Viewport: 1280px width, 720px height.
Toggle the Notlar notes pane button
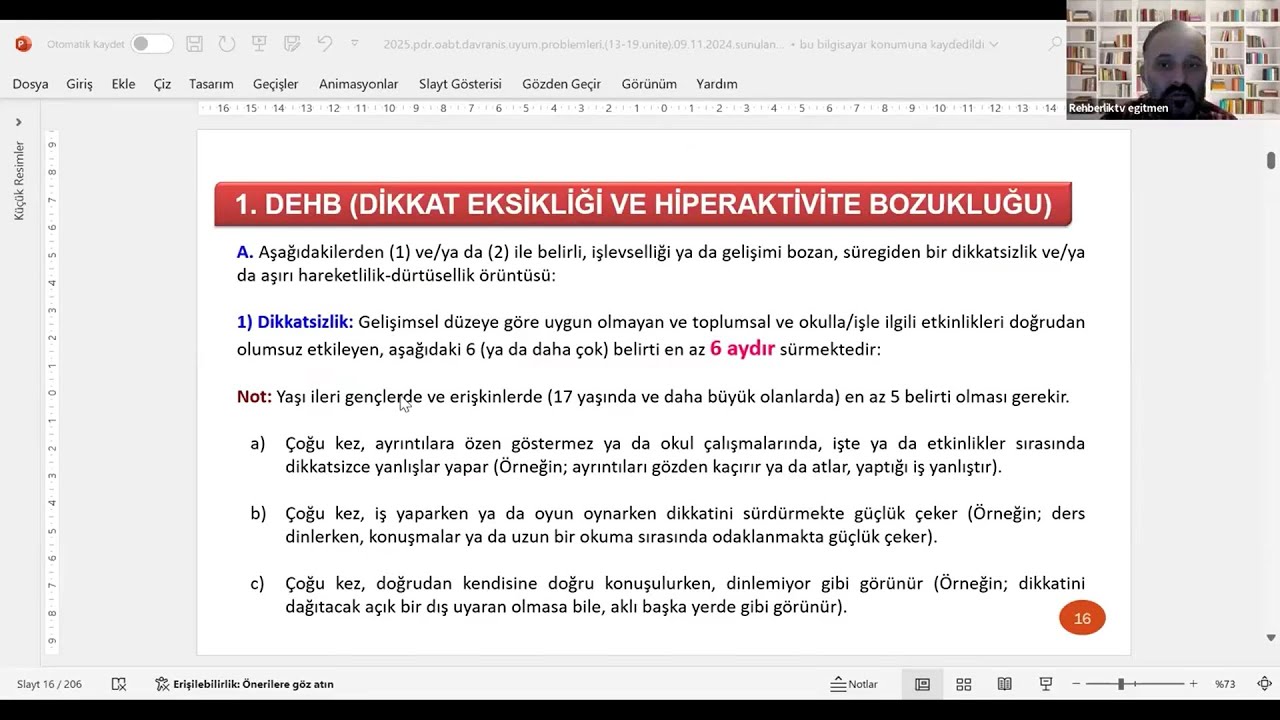[x=854, y=684]
